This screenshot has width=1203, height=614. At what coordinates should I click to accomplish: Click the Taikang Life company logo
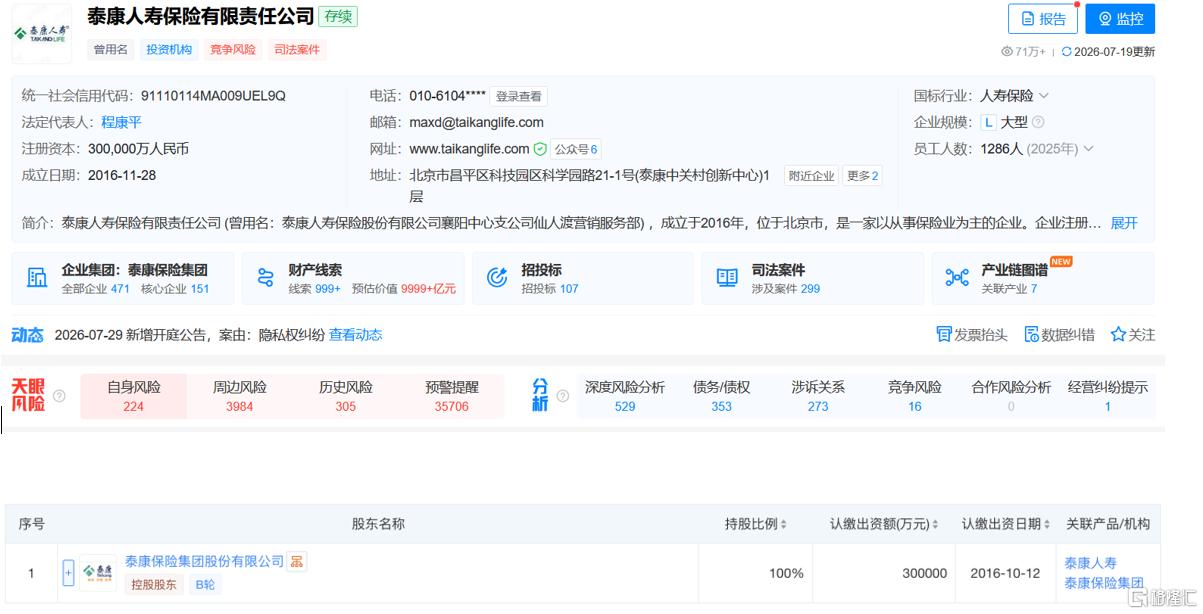(42, 33)
